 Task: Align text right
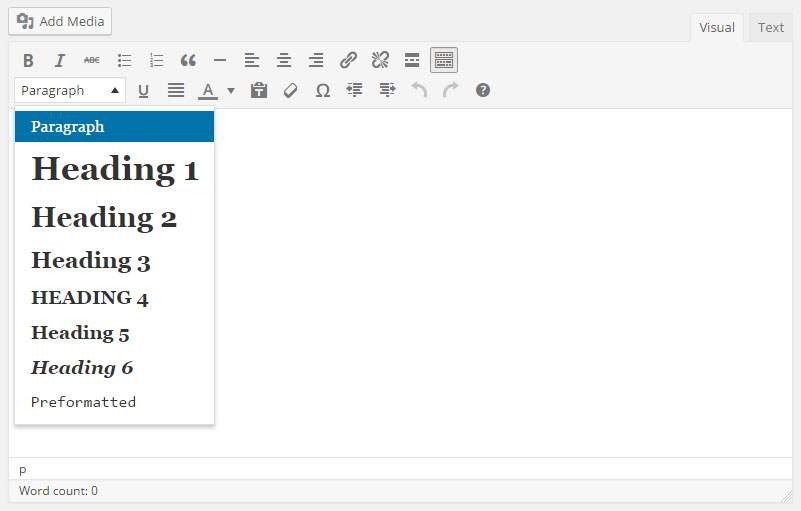[x=316, y=60]
